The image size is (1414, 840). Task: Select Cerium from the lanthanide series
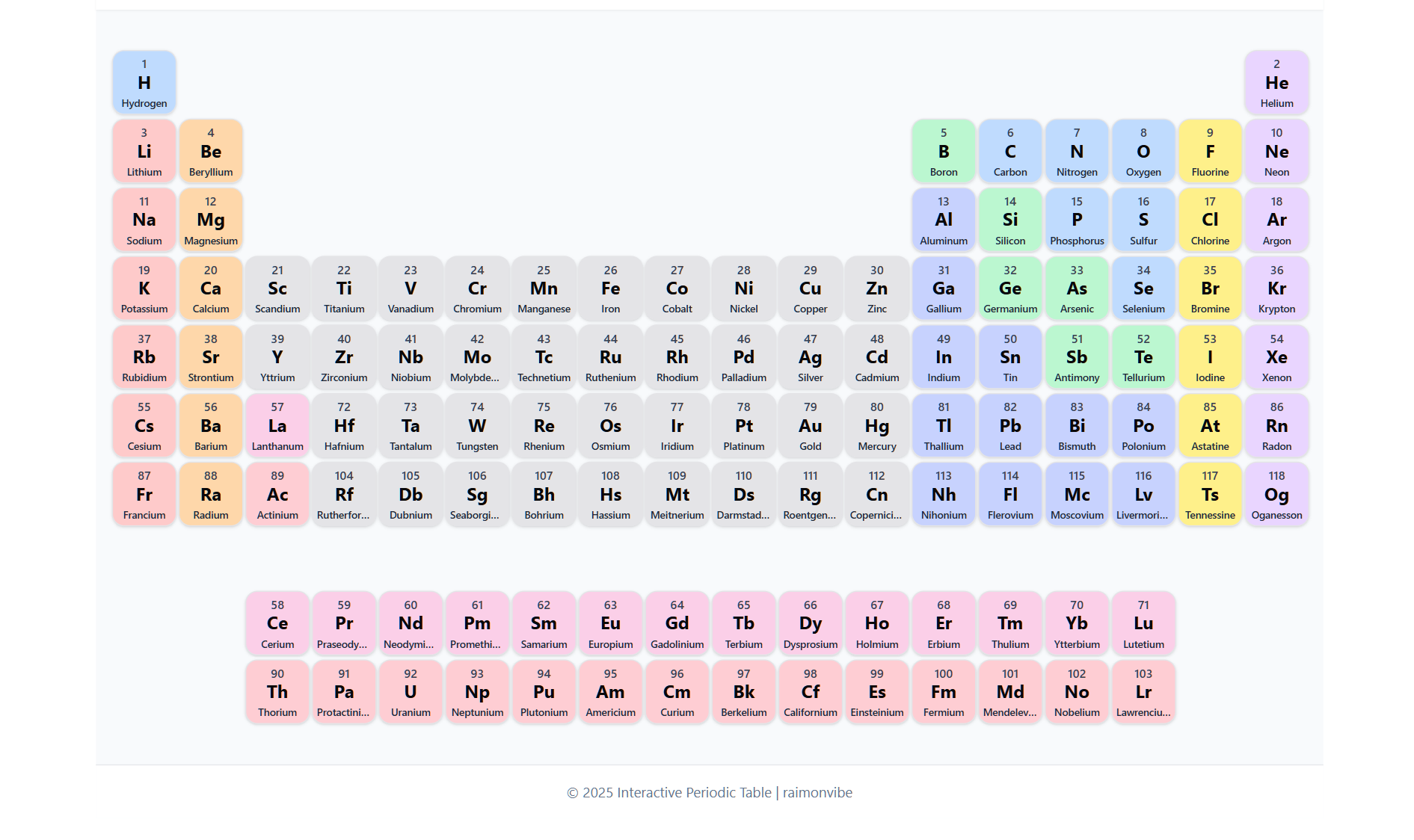click(x=277, y=623)
